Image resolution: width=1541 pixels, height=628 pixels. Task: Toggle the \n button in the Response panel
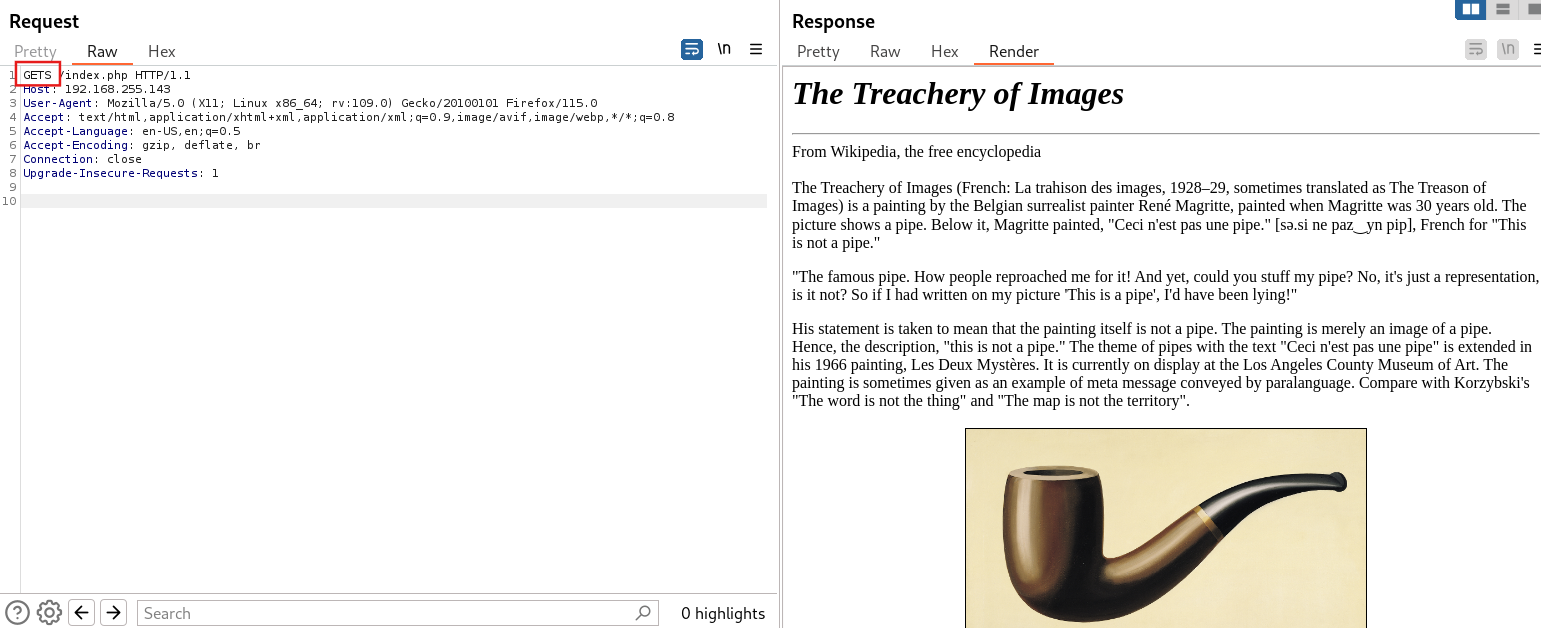pos(1508,49)
